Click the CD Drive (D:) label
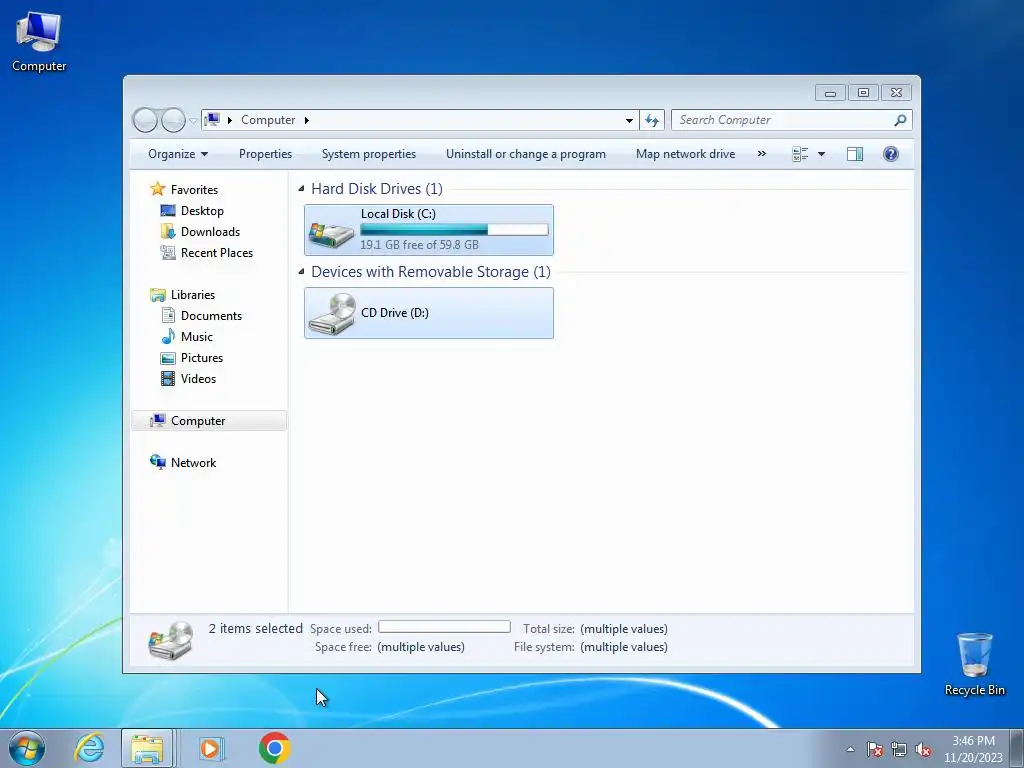This screenshot has height=768, width=1024. (394, 313)
